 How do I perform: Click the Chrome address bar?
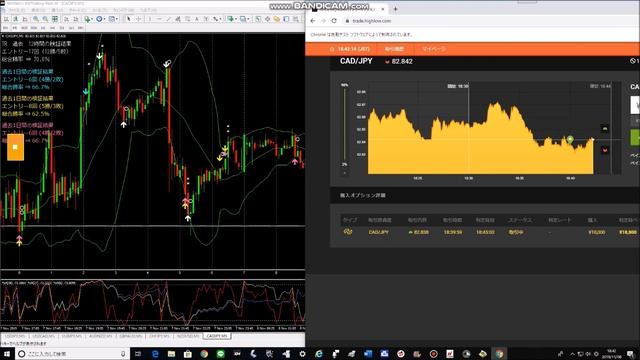click(490, 20)
